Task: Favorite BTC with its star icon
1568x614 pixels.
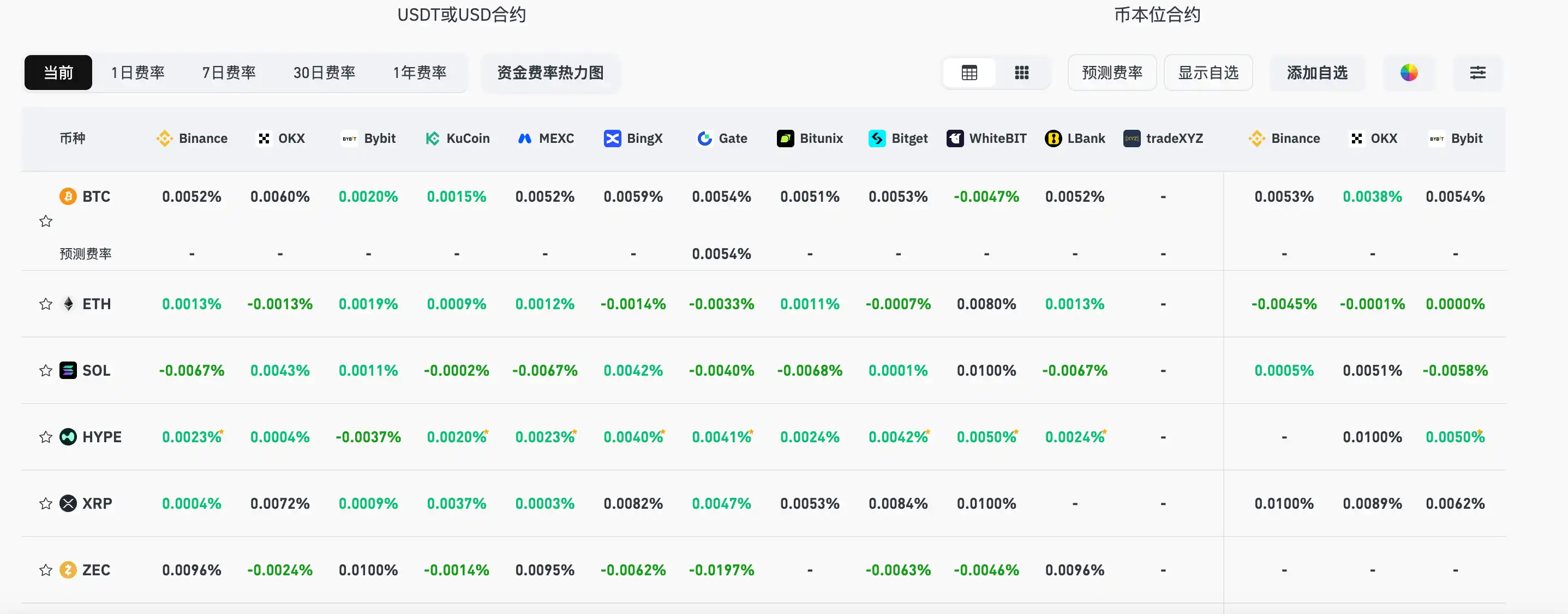Action: (46, 221)
